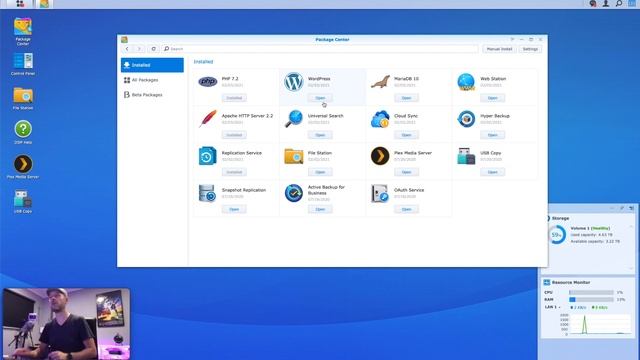Click the WordPress package name
Viewport: 640px width, 360px height.
tap(319, 79)
